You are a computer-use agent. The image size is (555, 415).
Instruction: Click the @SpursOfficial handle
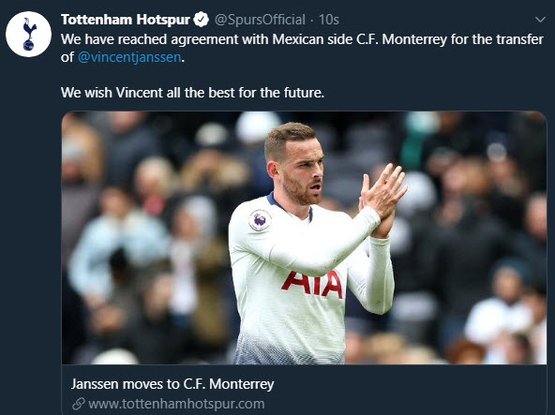260,19
